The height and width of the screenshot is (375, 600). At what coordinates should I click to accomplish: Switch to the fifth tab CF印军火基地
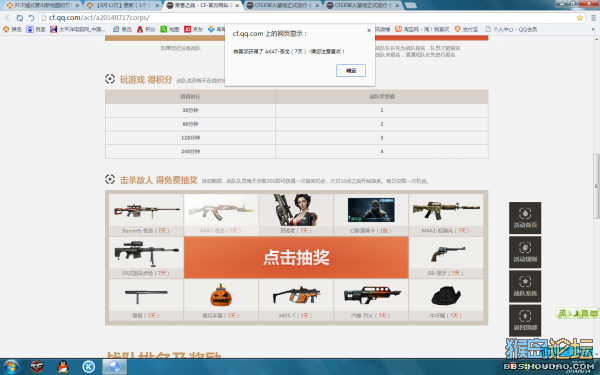(x=363, y=5)
